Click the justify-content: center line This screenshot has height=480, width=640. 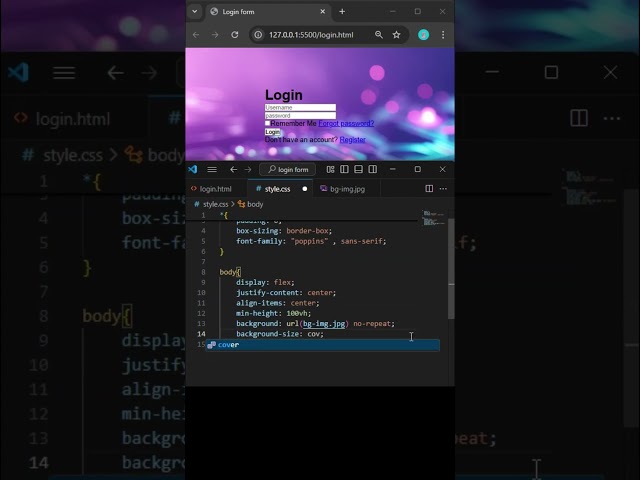tap(286, 293)
